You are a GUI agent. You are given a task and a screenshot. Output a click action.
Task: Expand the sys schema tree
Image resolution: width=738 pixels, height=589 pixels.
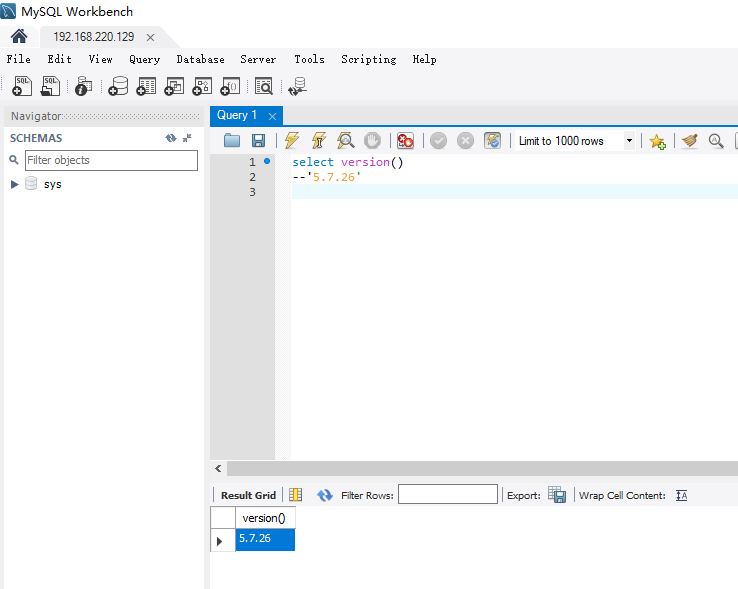15,184
